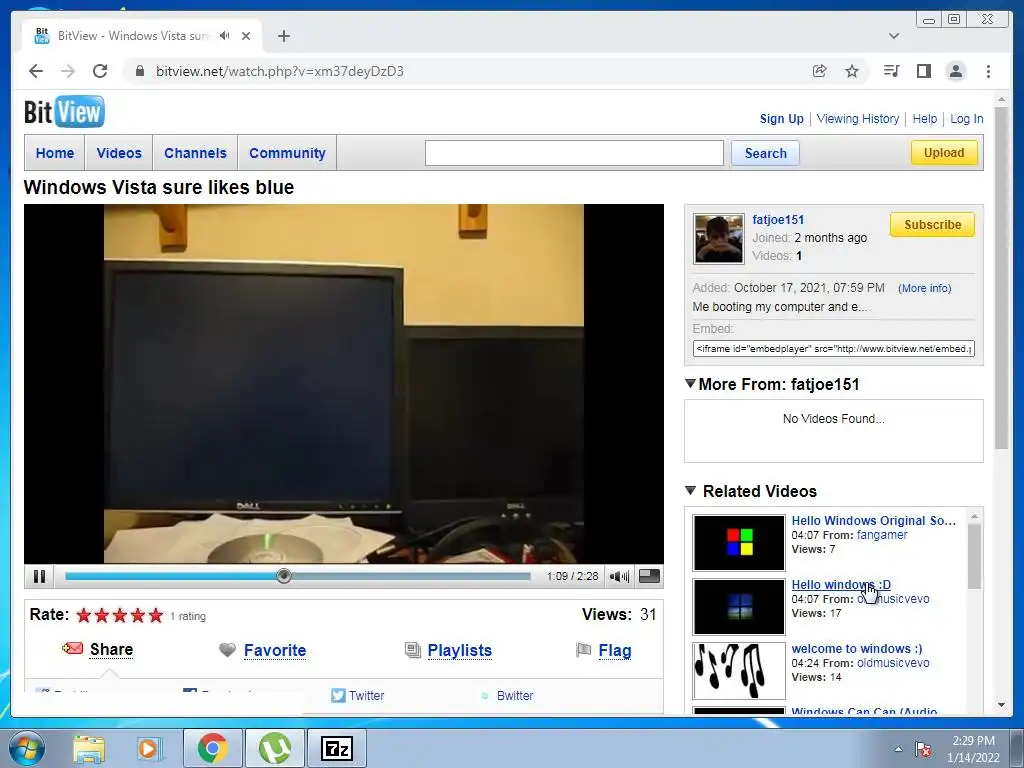Viewport: 1024px width, 768px height.
Task: Open Hello Windows Original thumbnail
Action: click(739, 543)
